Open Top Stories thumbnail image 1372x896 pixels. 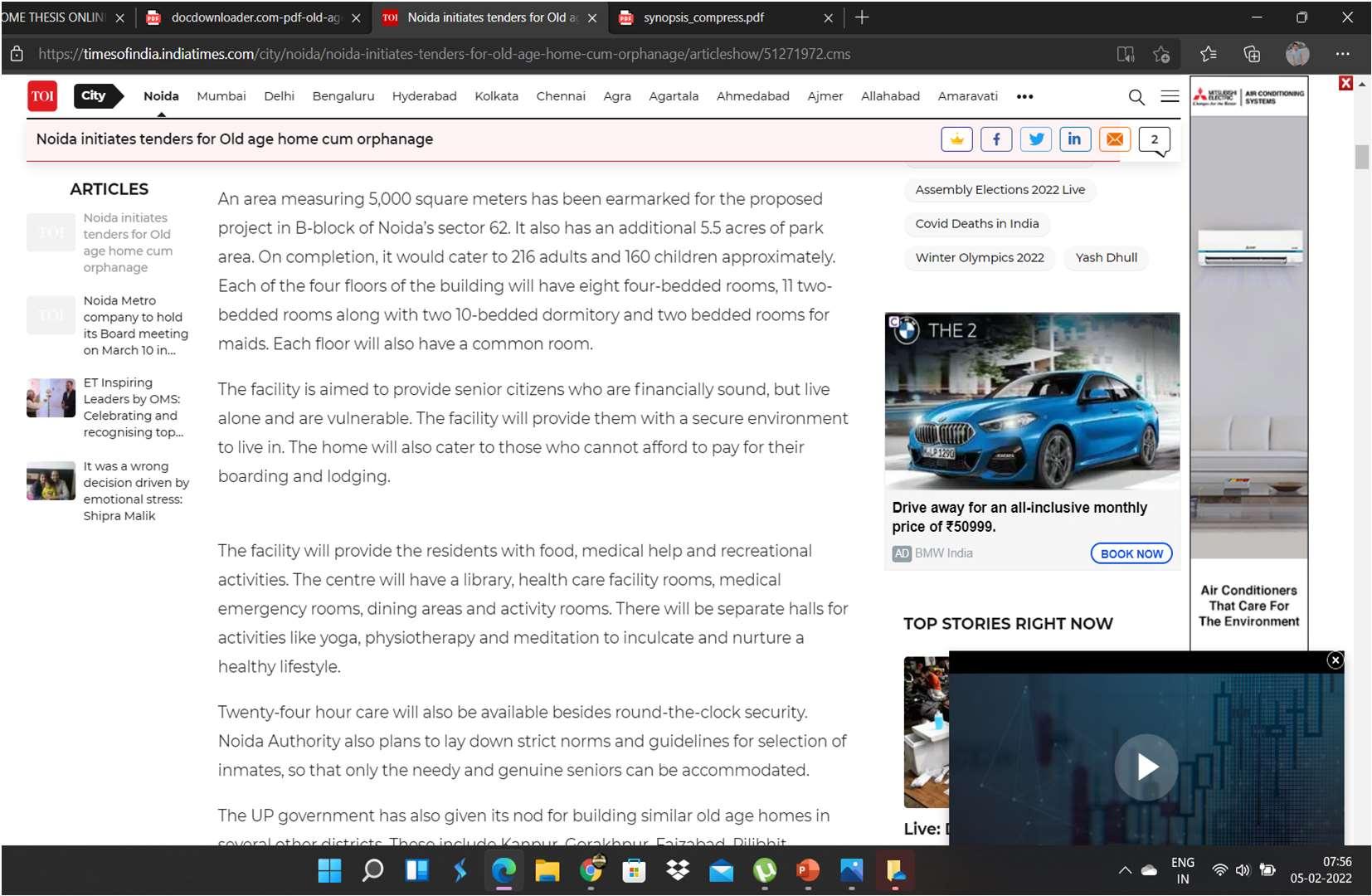tap(926, 732)
